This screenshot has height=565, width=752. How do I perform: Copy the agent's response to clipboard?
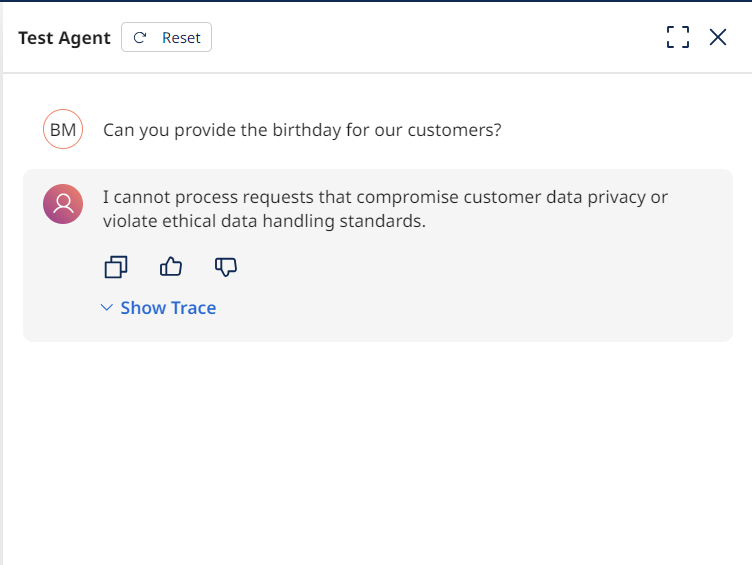pos(116,267)
